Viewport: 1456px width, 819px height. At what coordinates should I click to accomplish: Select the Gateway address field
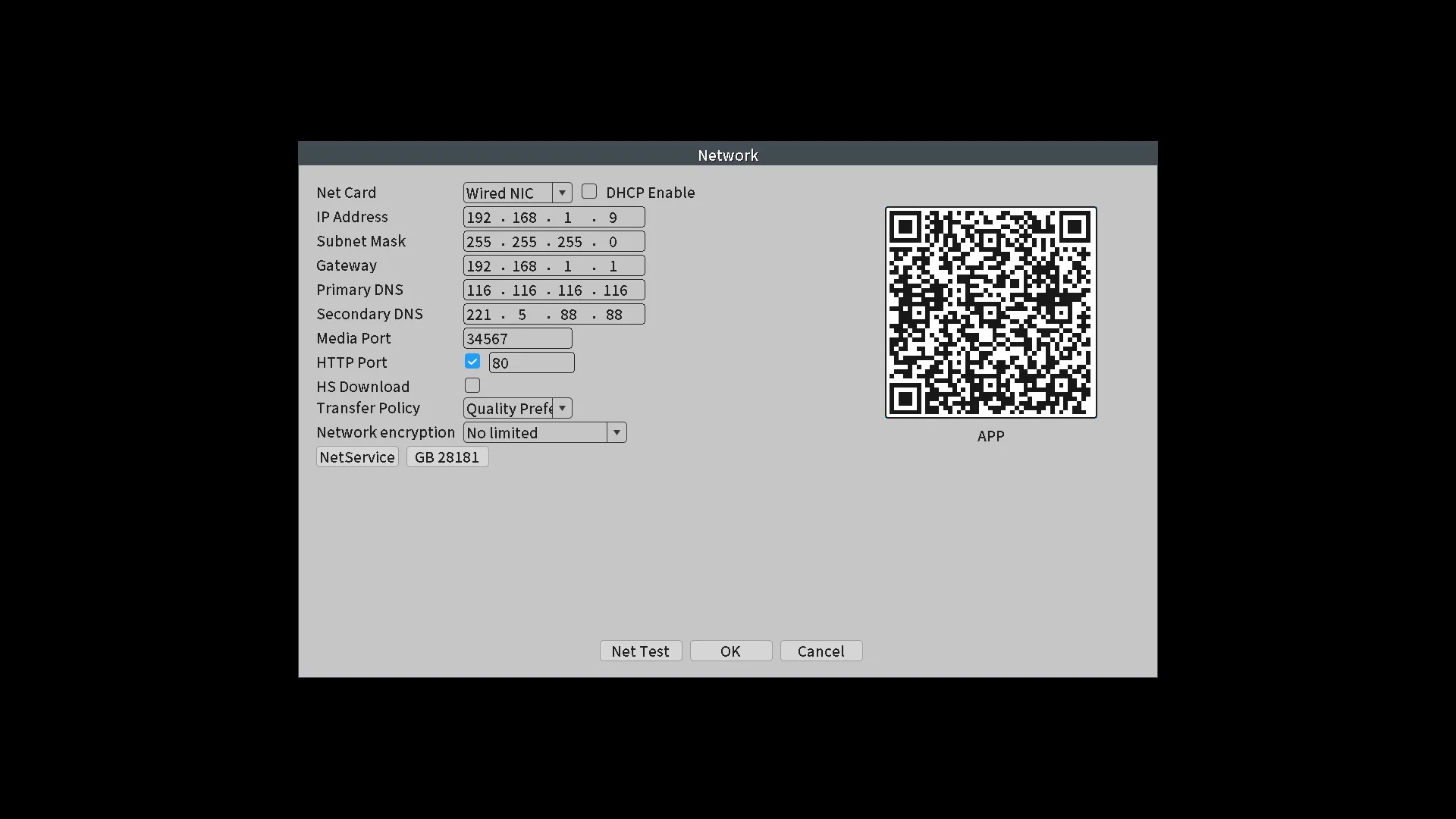click(554, 265)
